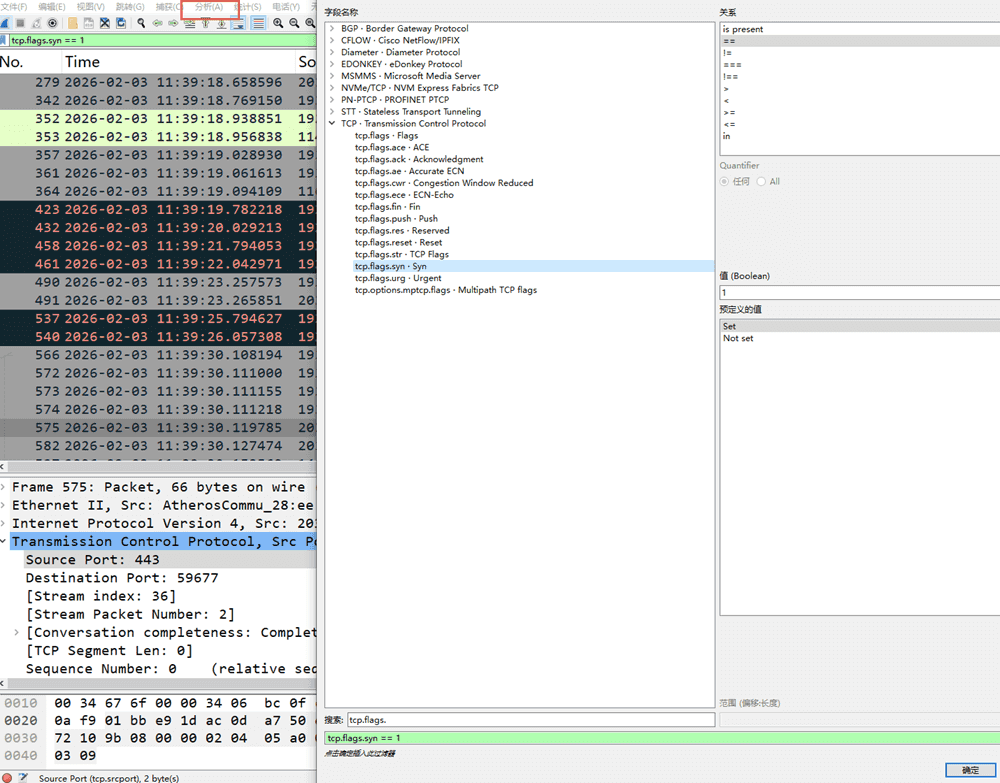Image resolution: width=1000 pixels, height=783 pixels.
Task: Open the 视图(V) menu
Action: pos(90,7)
